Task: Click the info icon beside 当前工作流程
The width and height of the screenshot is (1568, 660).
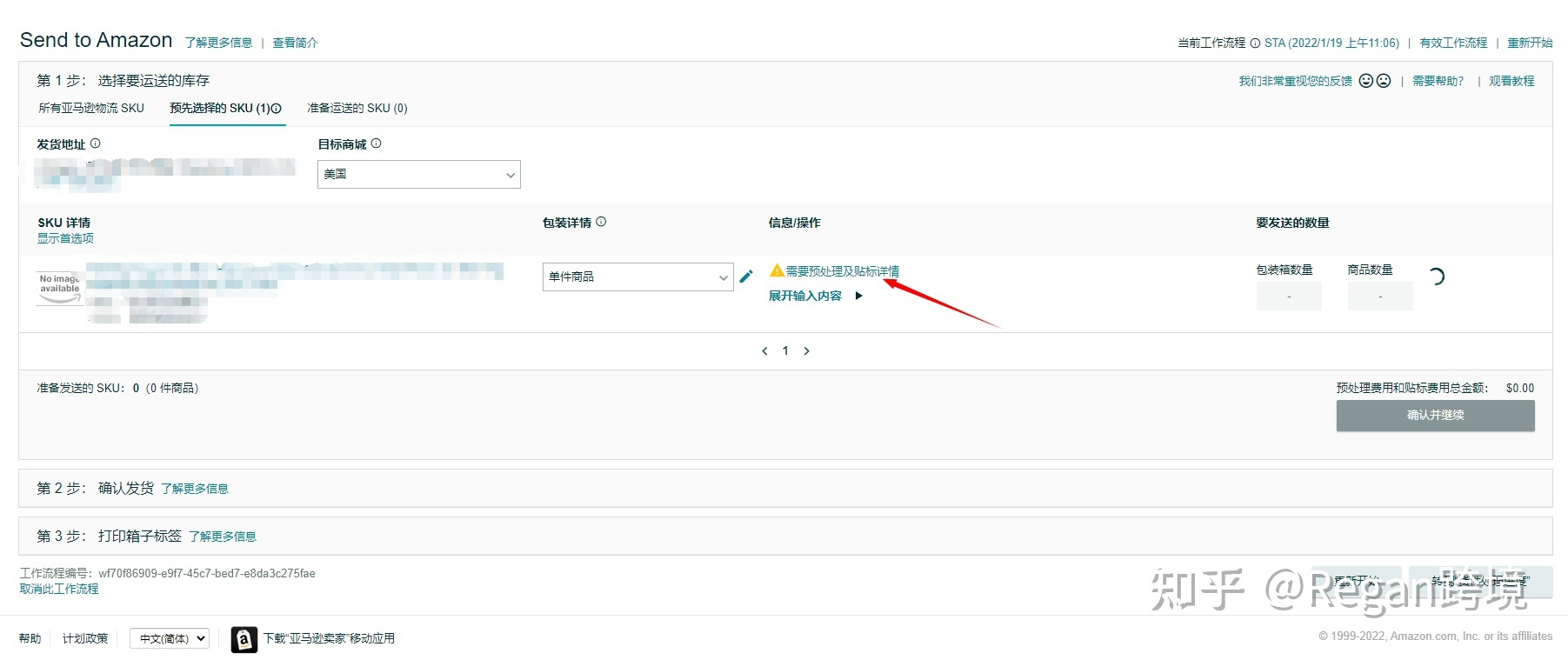Action: 1255,43
